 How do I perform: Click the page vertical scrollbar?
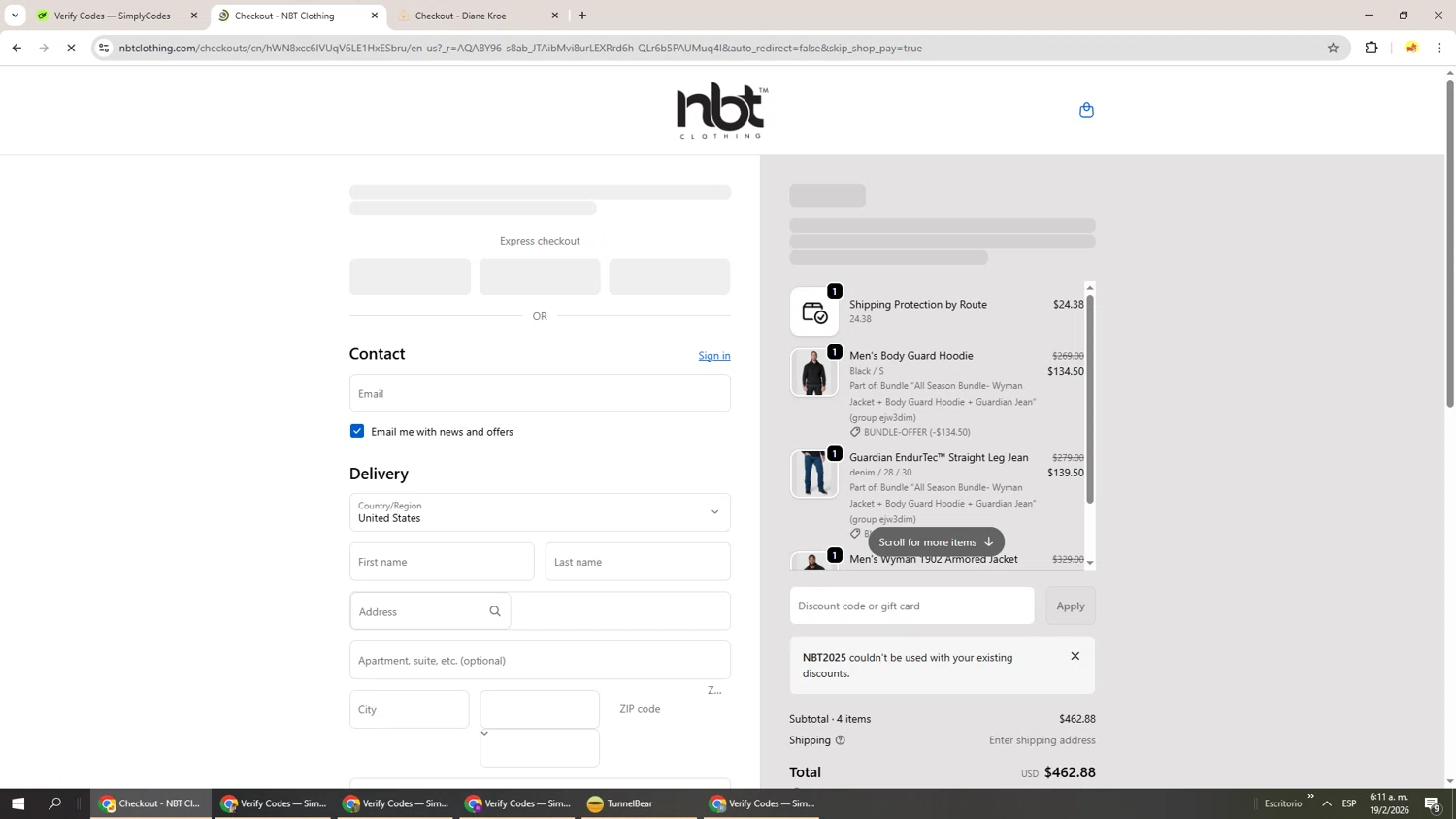1450,243
